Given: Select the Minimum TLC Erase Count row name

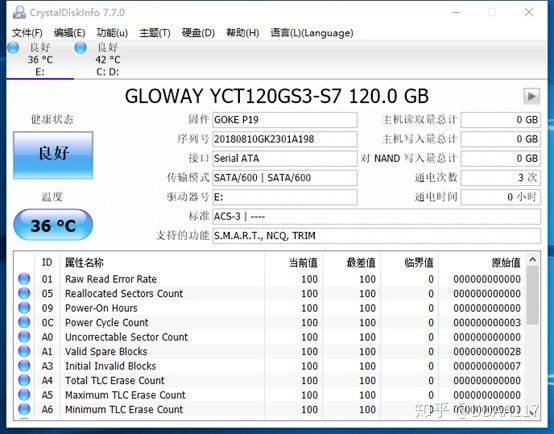Looking at the screenshot, I should tap(124, 410).
